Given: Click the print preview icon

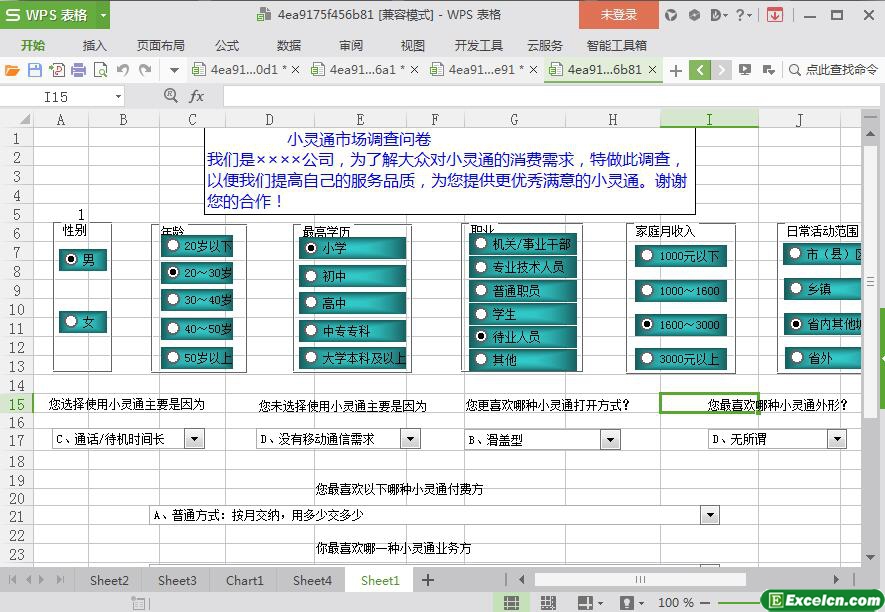Looking at the screenshot, I should click(100, 70).
